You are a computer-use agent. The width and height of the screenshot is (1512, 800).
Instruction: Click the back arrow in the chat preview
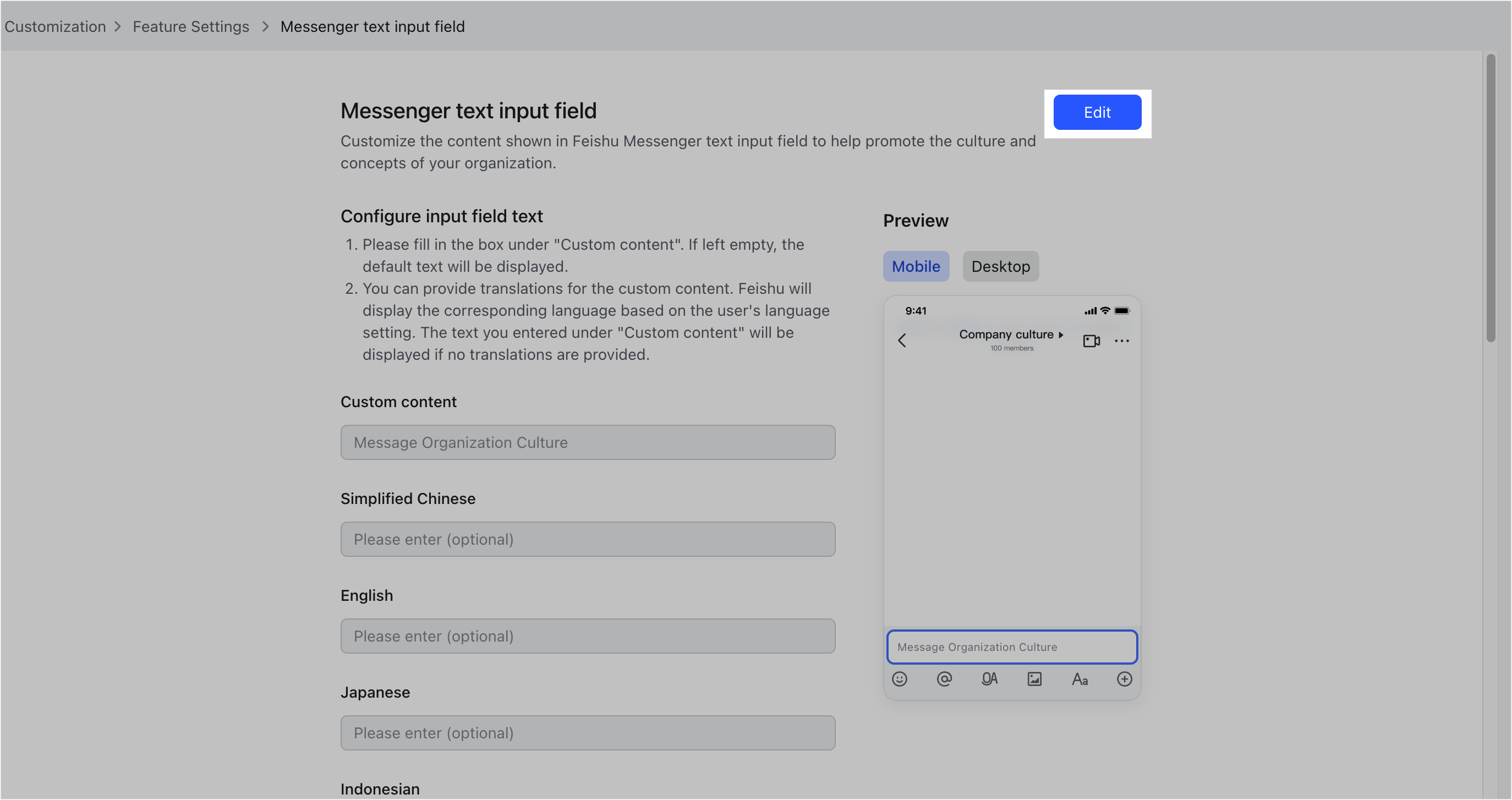click(902, 341)
